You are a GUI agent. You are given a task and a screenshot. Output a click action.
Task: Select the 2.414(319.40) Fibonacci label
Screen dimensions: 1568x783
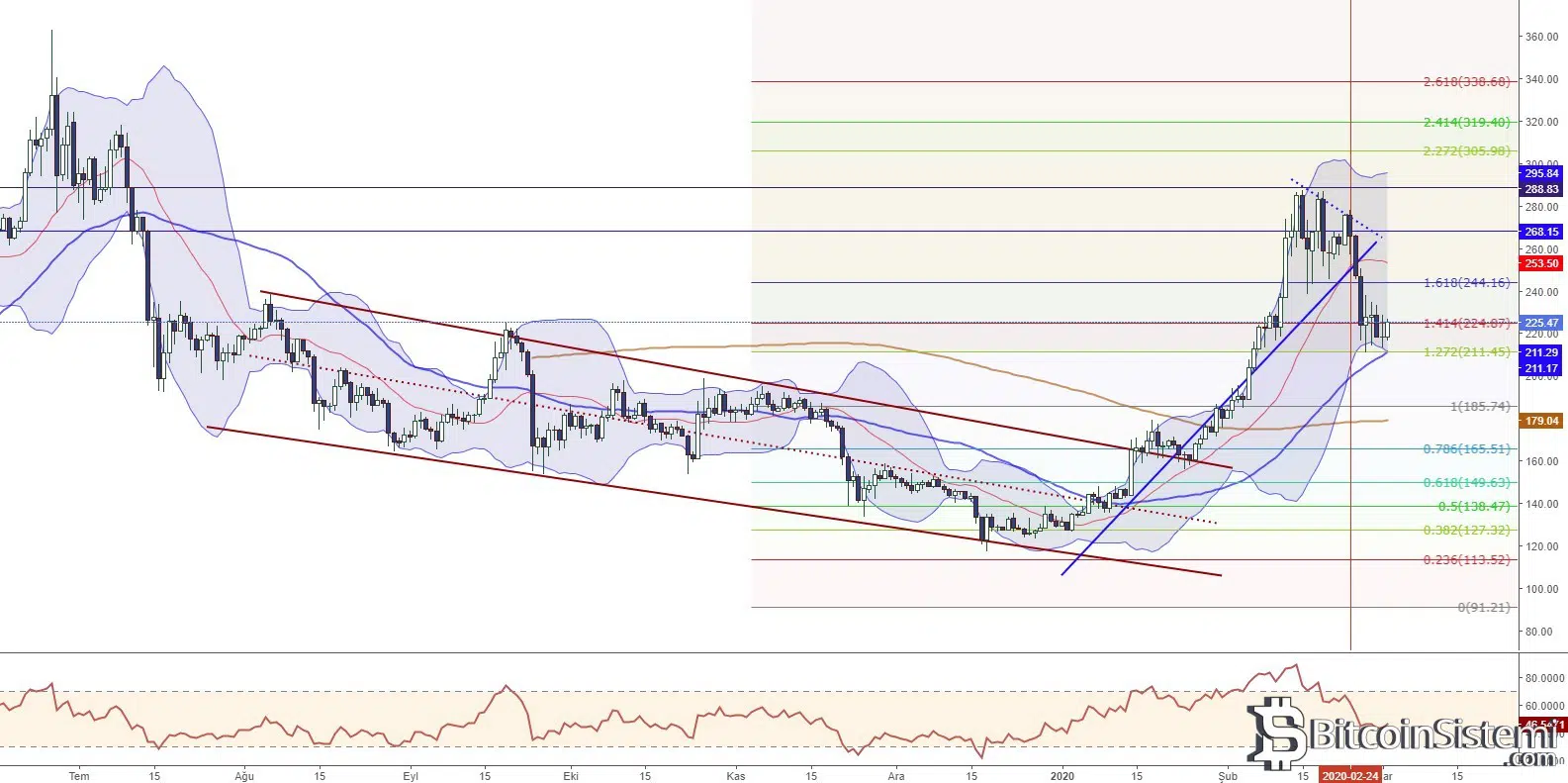pyautogui.click(x=1466, y=123)
